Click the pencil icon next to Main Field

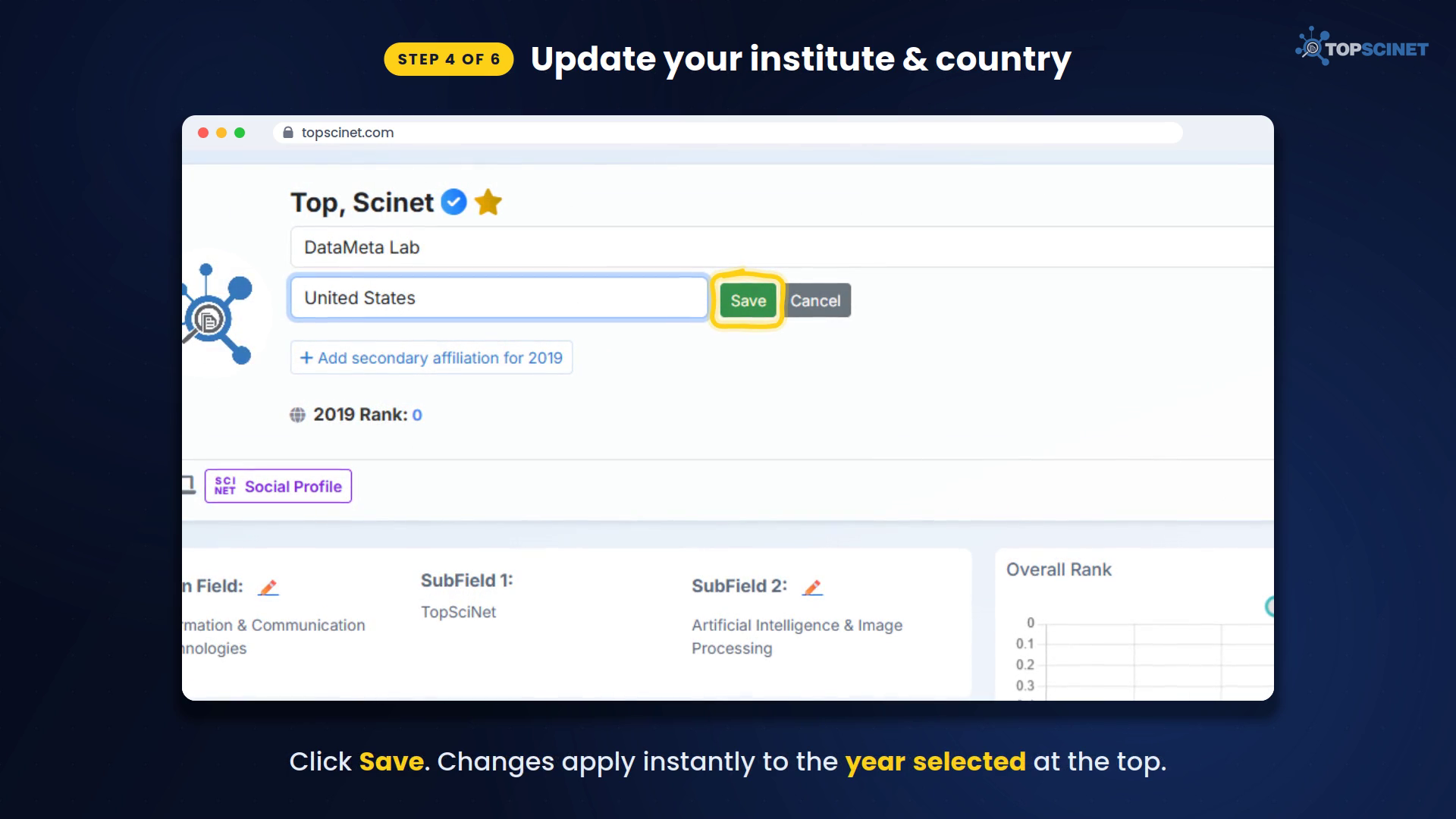pos(268,587)
